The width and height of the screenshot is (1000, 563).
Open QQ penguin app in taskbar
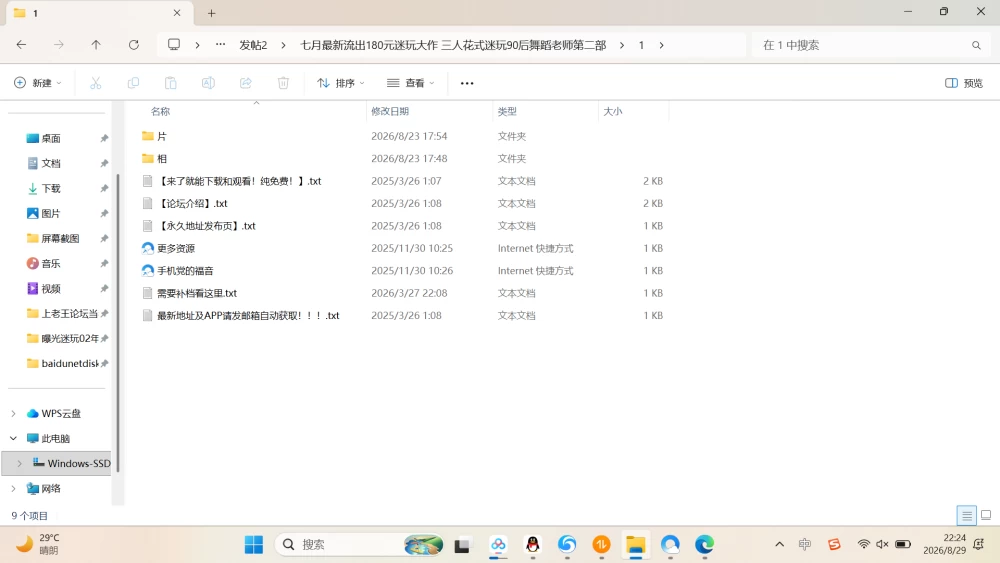(x=533, y=545)
